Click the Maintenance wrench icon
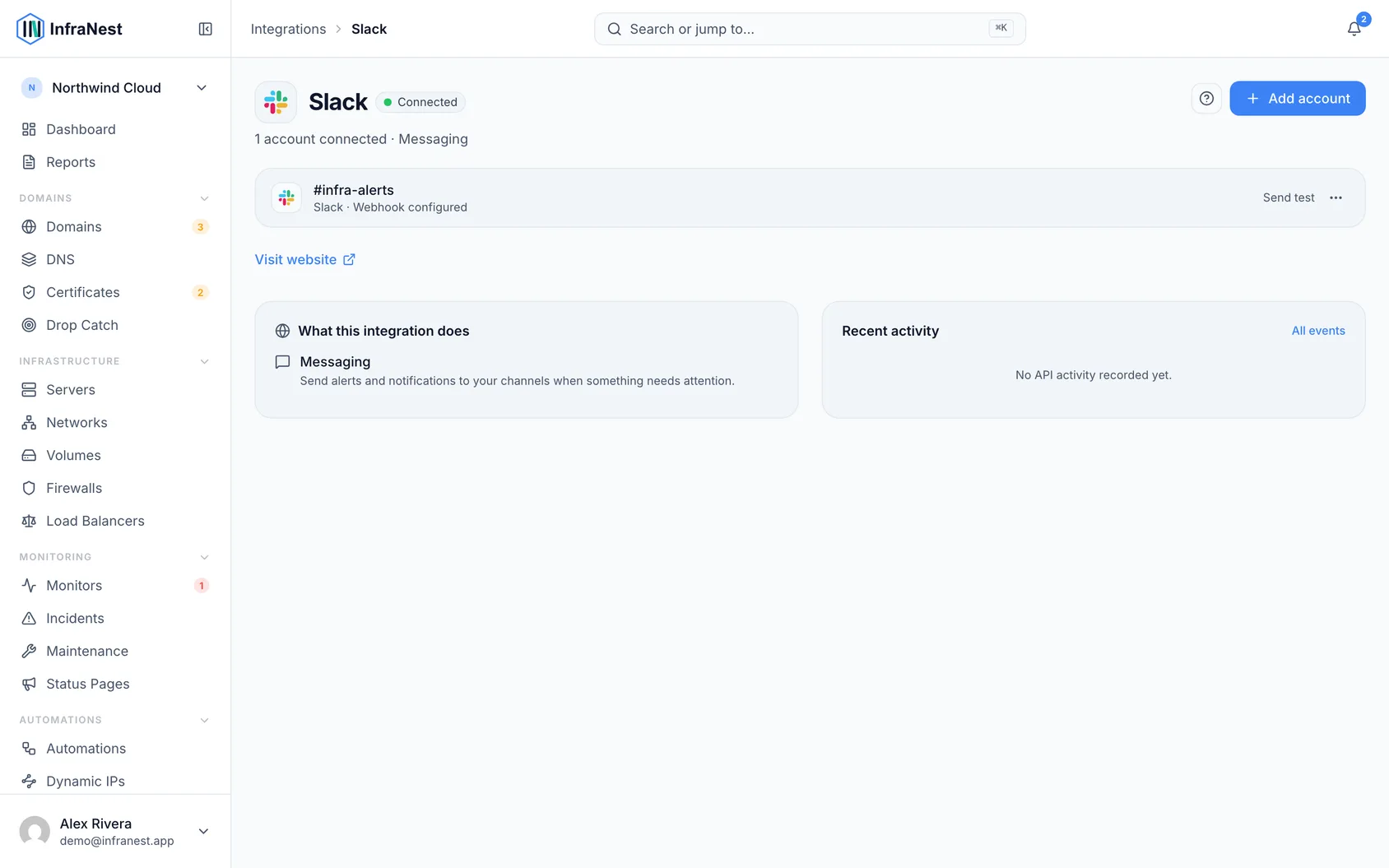Viewport: 1389px width, 868px height. click(x=29, y=652)
